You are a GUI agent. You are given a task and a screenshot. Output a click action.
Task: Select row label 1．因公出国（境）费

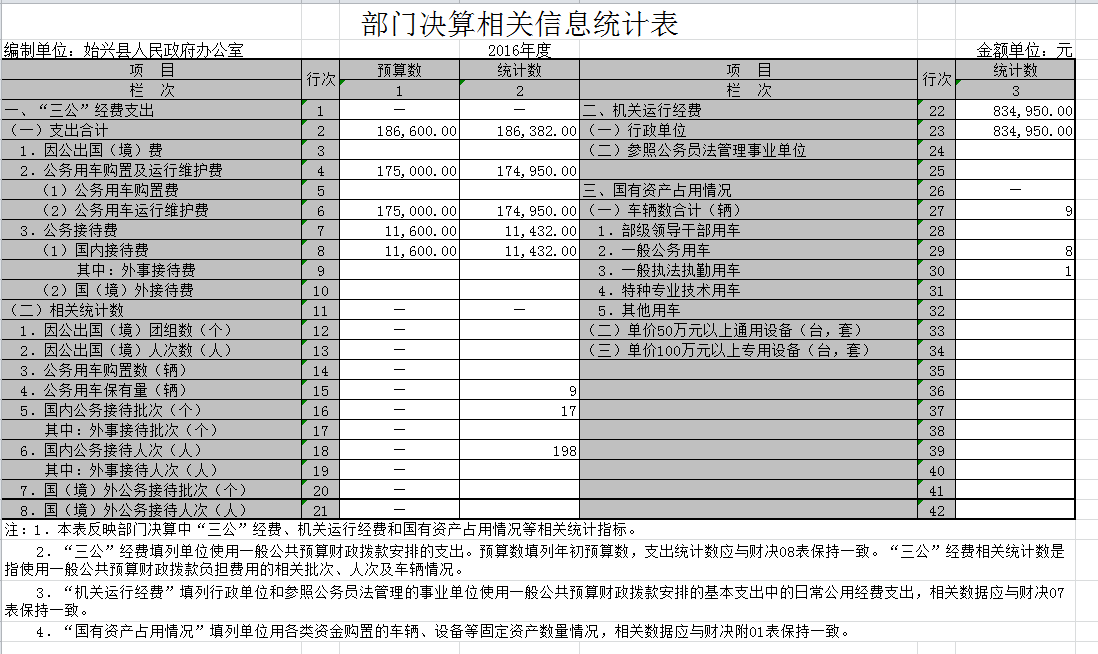tap(91, 150)
